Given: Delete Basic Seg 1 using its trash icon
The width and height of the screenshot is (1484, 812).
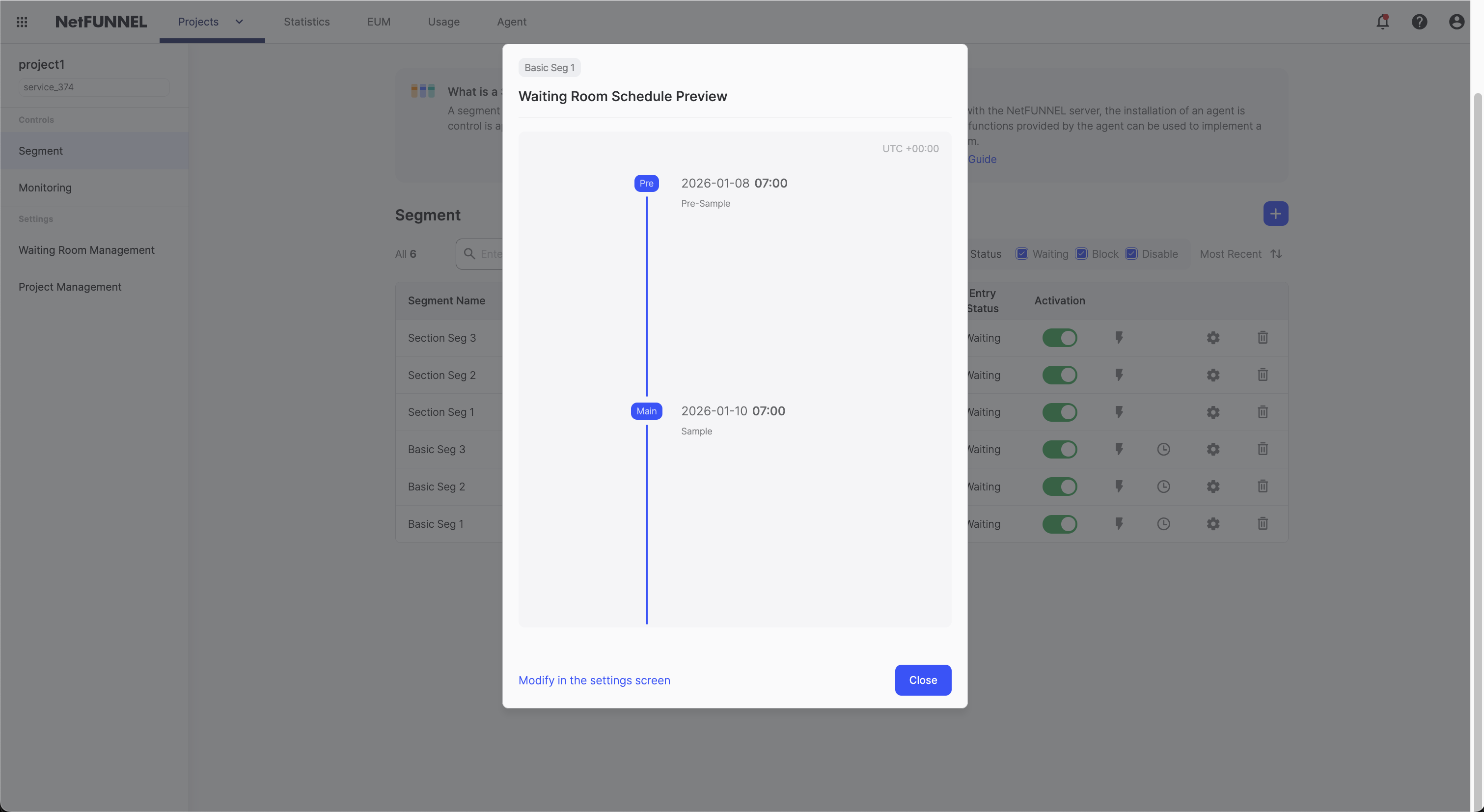Looking at the screenshot, I should point(1262,523).
